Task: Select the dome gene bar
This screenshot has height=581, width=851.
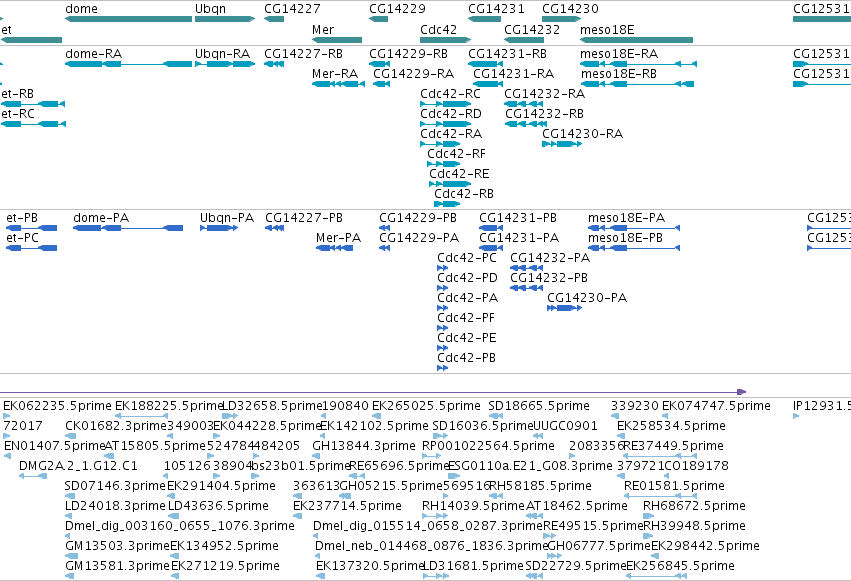Action: pyautogui.click(x=129, y=19)
